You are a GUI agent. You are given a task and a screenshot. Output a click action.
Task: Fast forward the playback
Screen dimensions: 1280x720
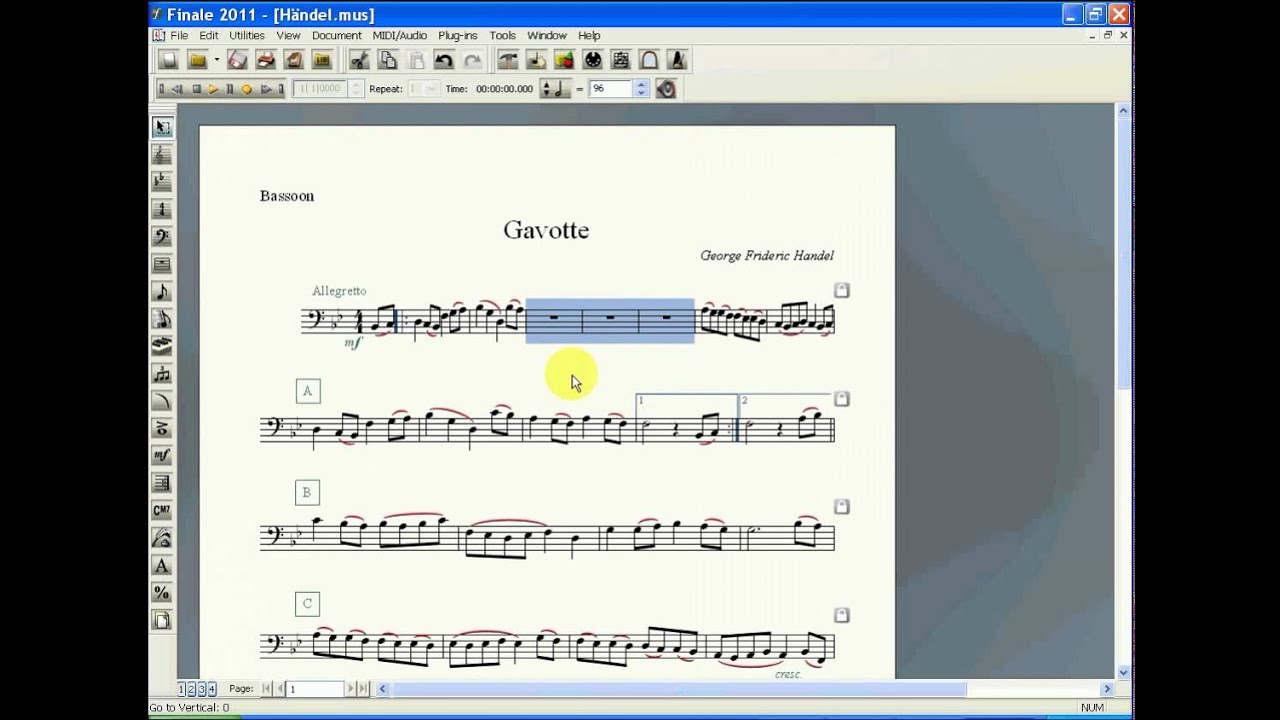266,89
